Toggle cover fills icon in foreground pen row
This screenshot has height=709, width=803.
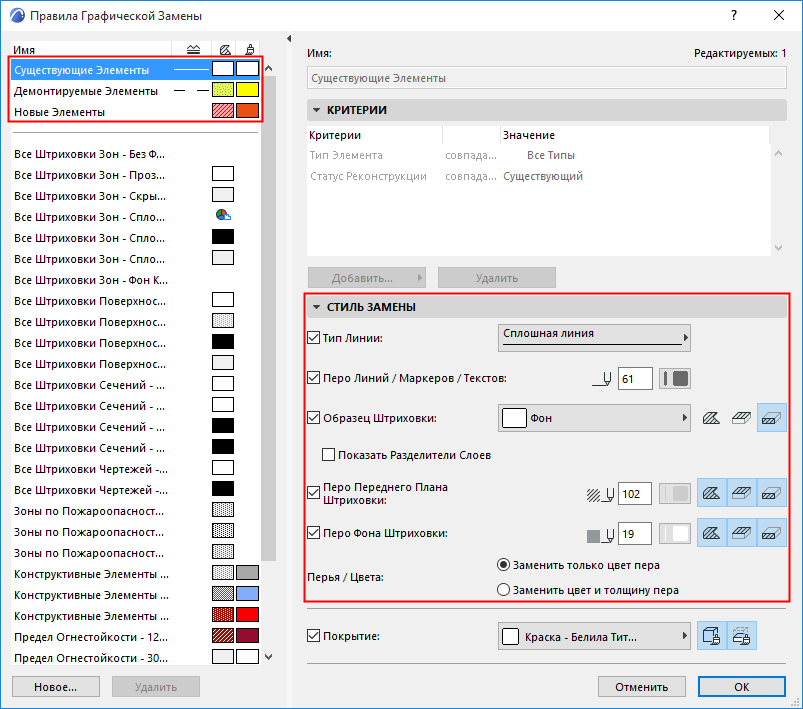point(741,493)
